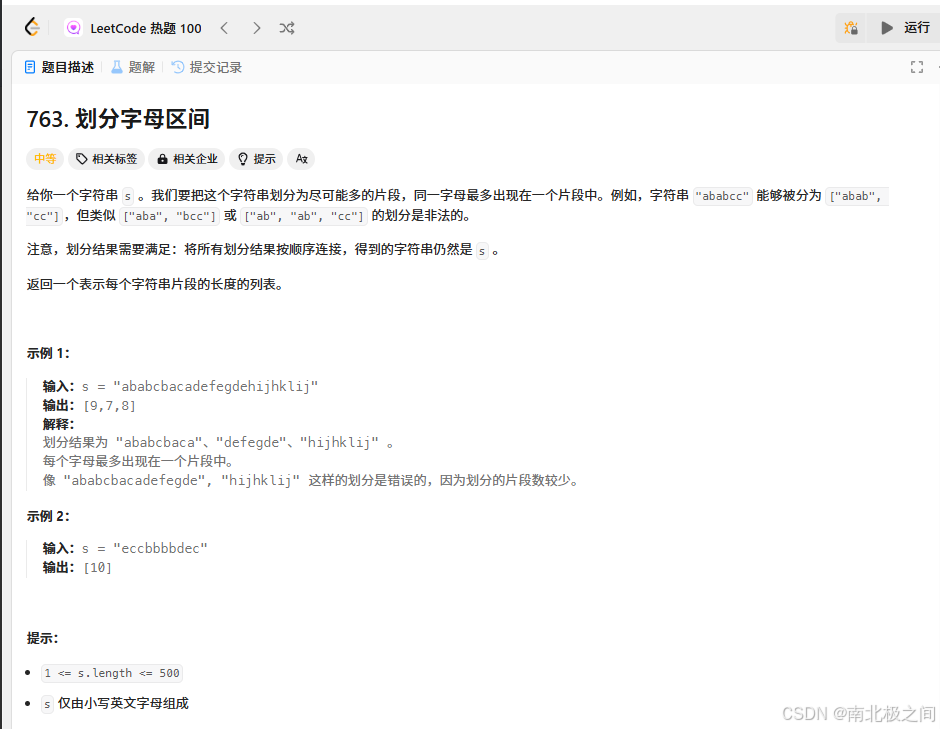The image size is (940, 729).
Task: Click the 解释 label in example 1
Action: 58,424
